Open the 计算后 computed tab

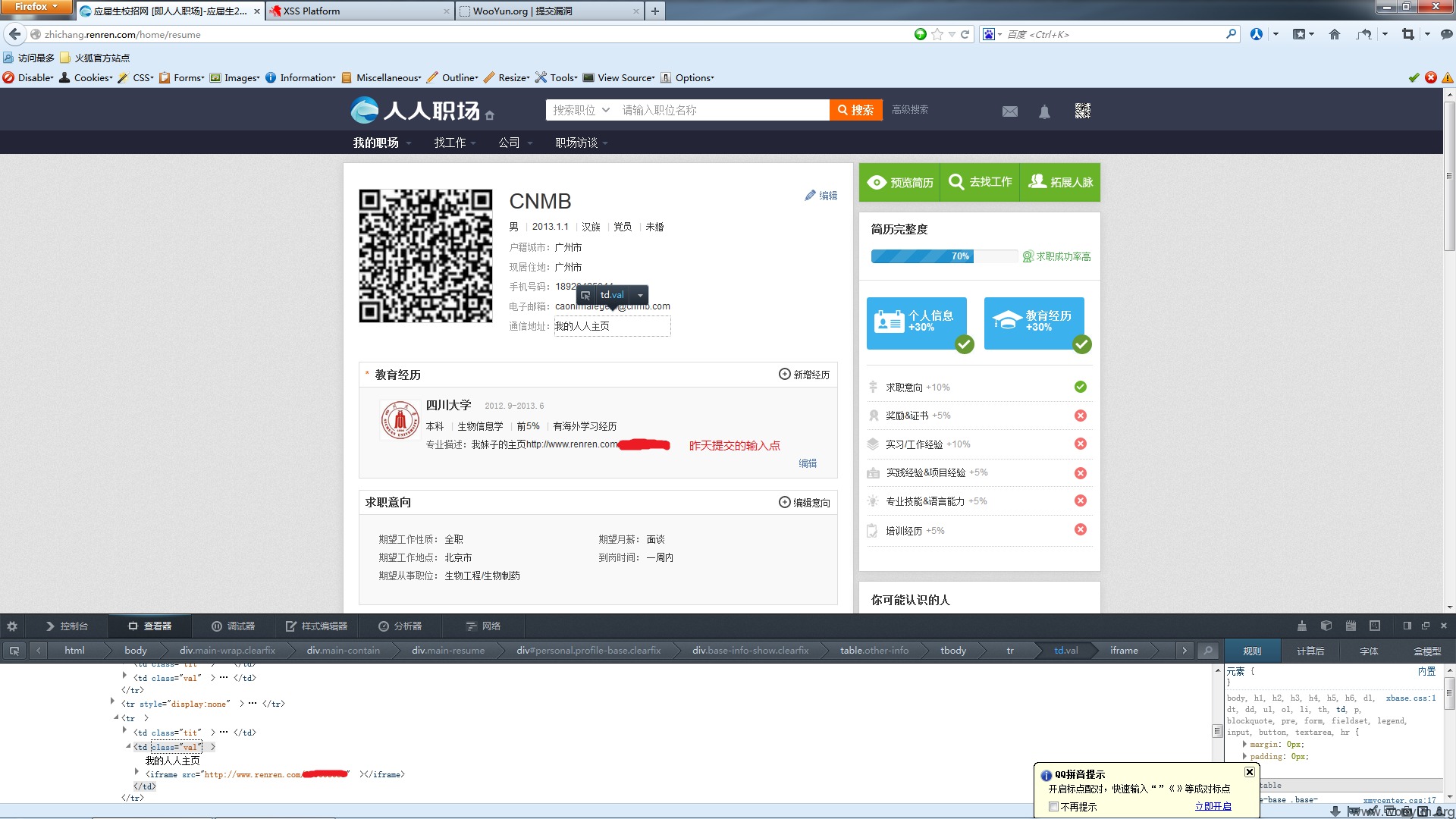1310,651
